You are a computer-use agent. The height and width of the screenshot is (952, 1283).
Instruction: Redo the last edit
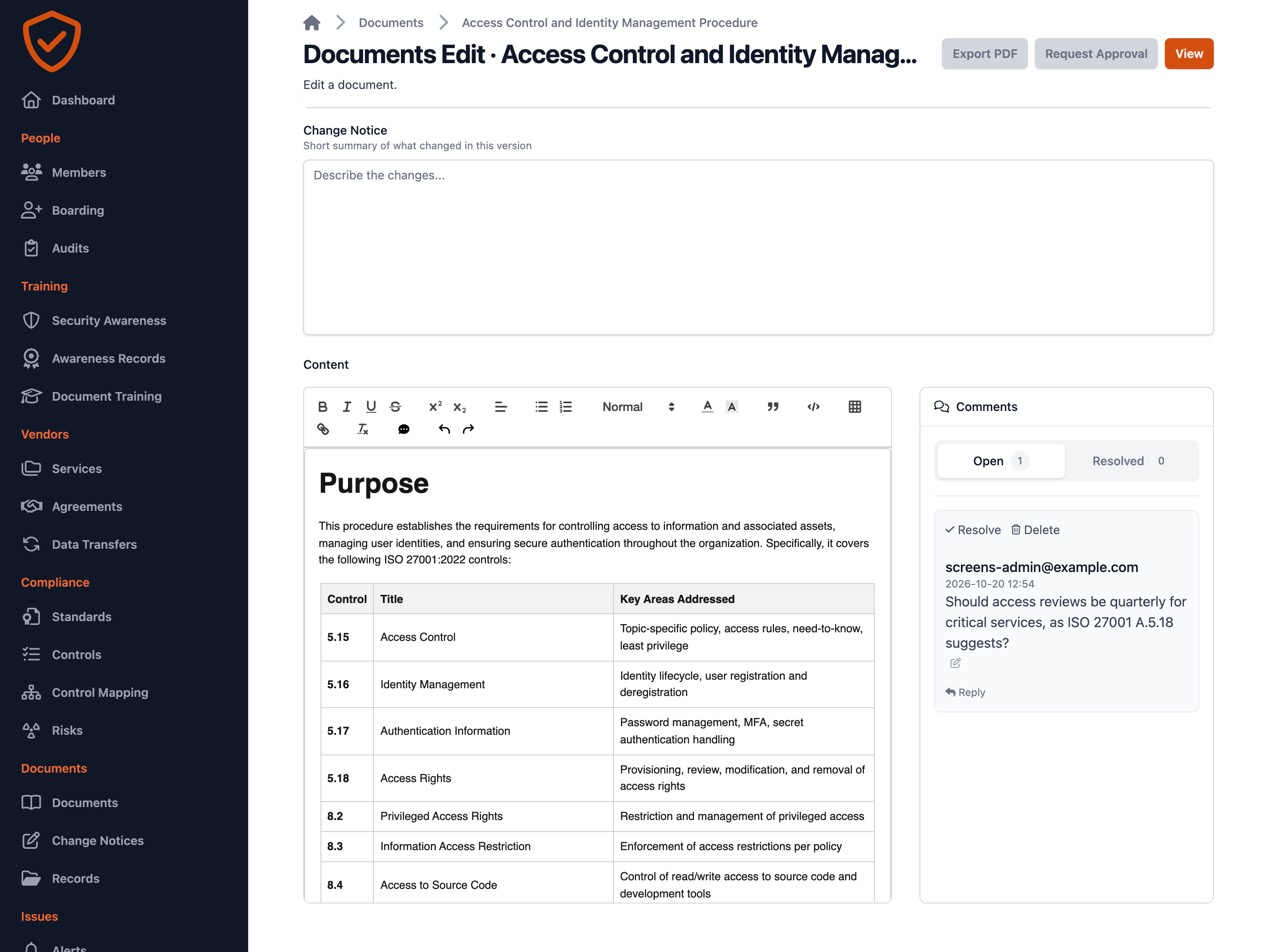(x=468, y=429)
